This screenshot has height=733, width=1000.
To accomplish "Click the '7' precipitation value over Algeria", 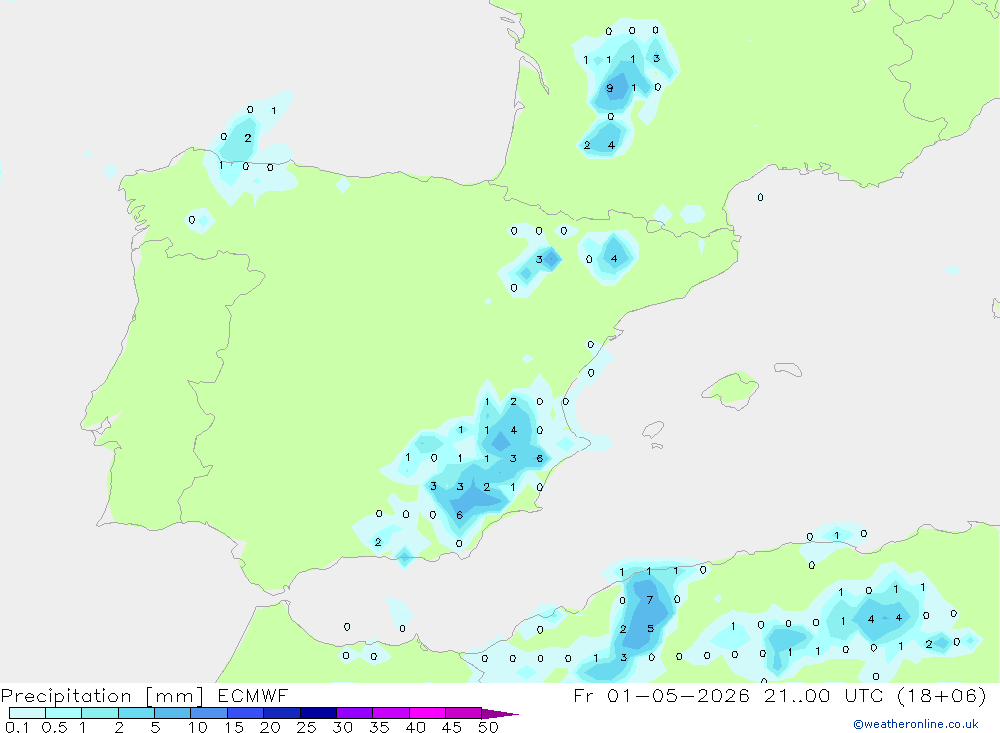I will [x=650, y=600].
